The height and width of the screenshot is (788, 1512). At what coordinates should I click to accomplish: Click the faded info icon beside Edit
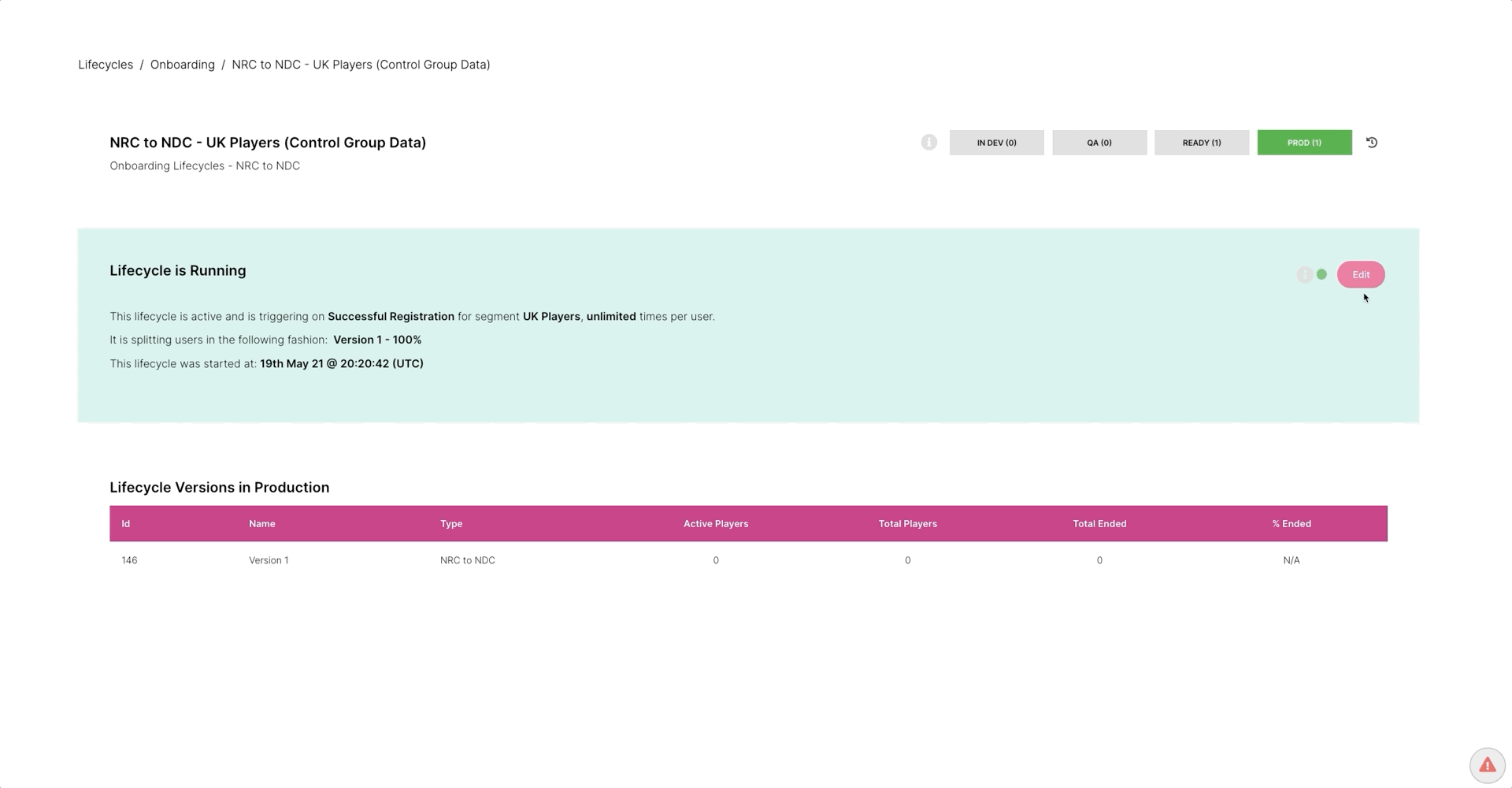click(x=1304, y=275)
